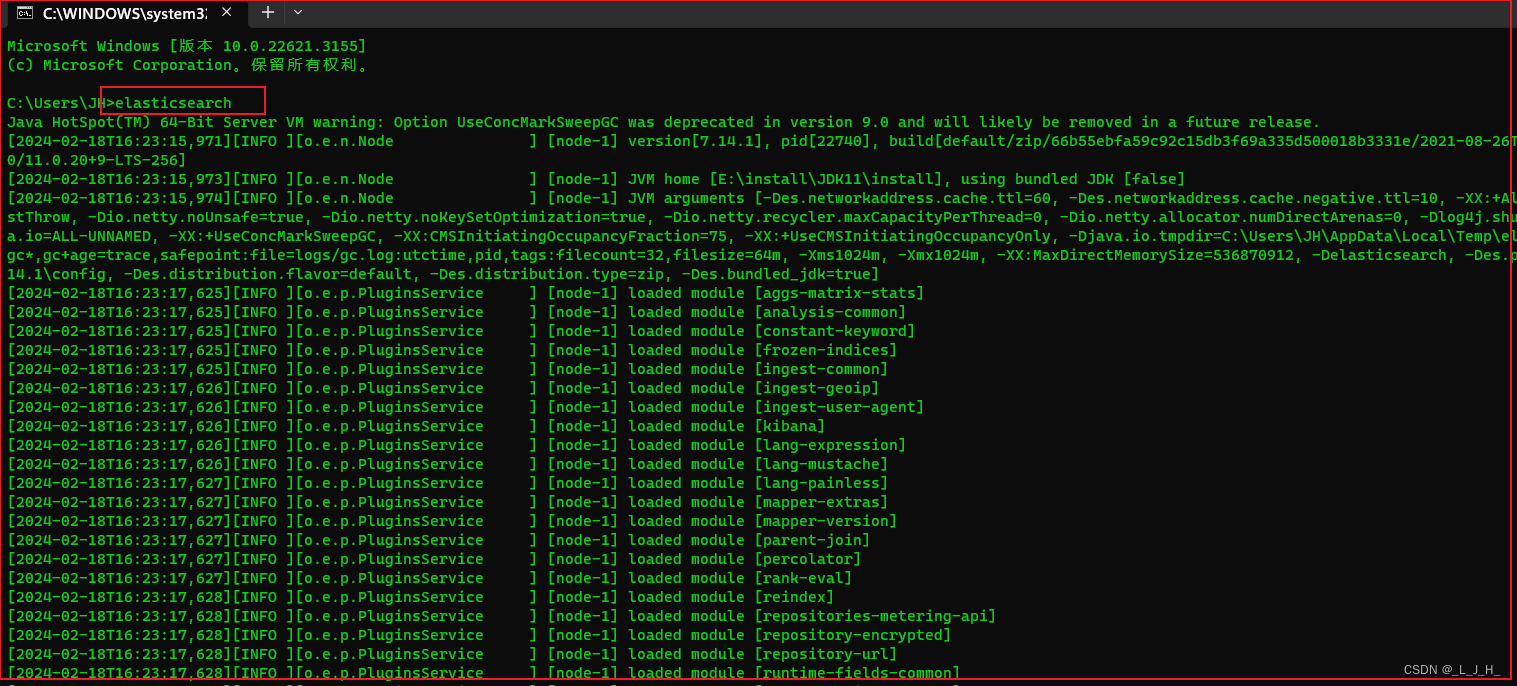Click the loaded module [lang-painless] line

[447, 483]
